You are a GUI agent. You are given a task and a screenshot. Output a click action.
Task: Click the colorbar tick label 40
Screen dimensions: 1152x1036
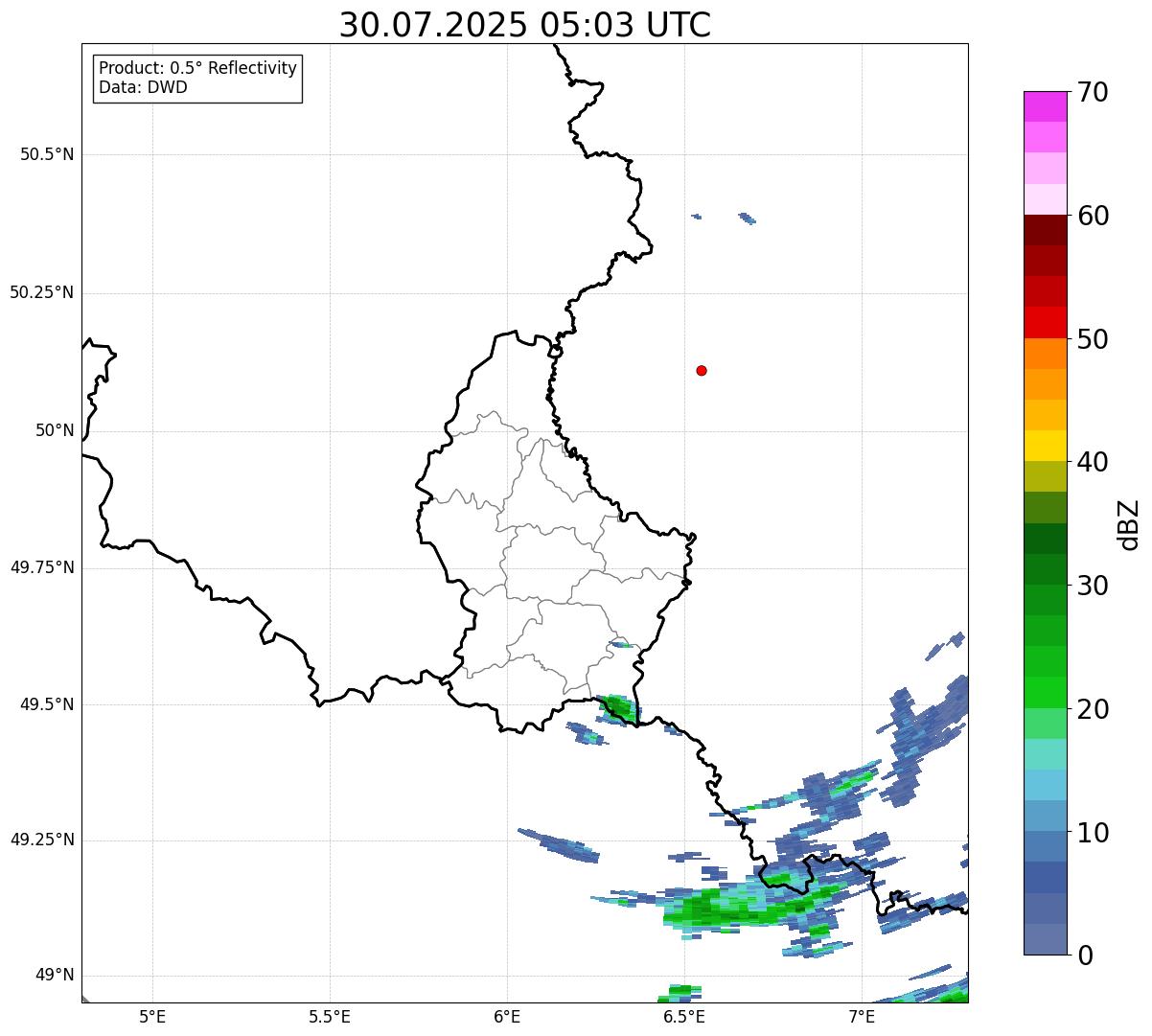pyautogui.click(x=1094, y=462)
